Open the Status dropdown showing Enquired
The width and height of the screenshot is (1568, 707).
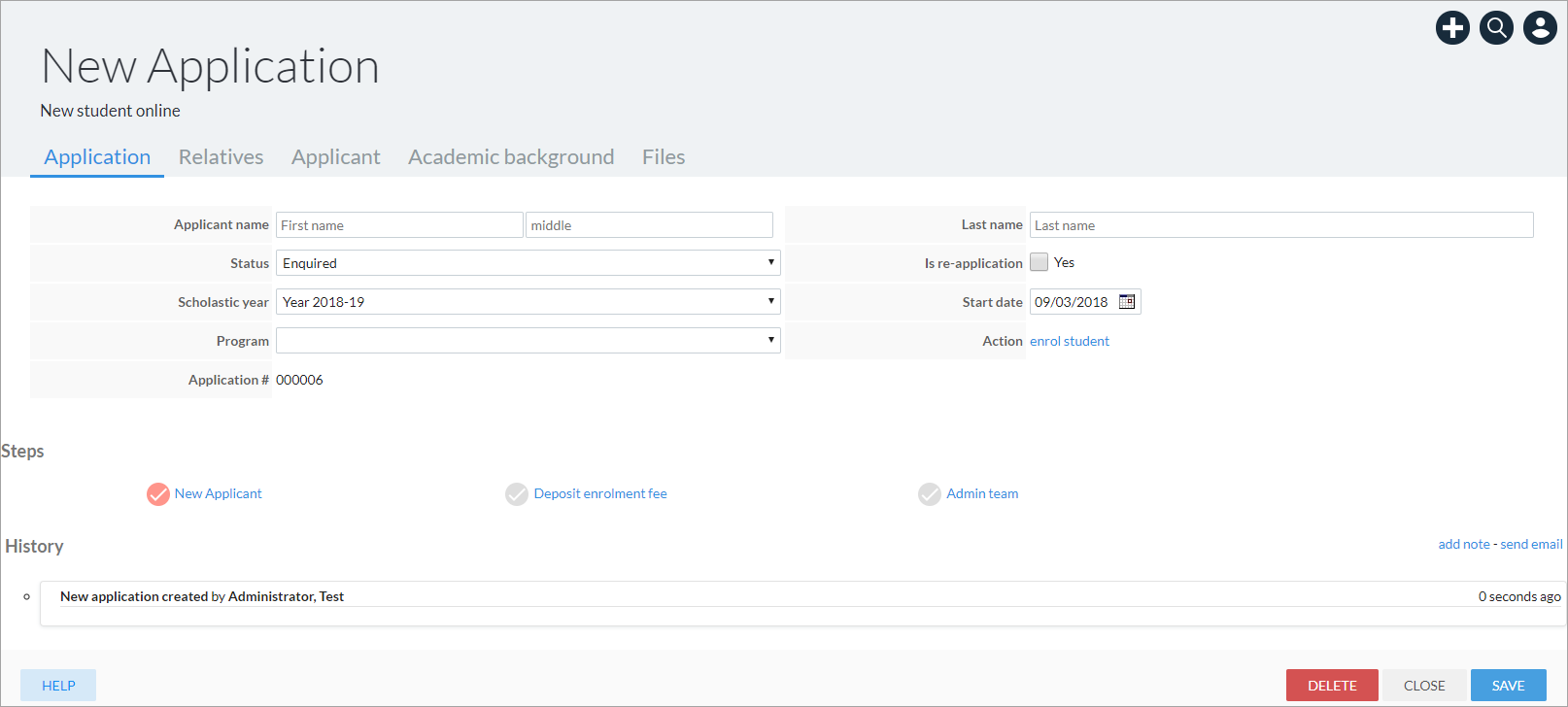point(528,263)
